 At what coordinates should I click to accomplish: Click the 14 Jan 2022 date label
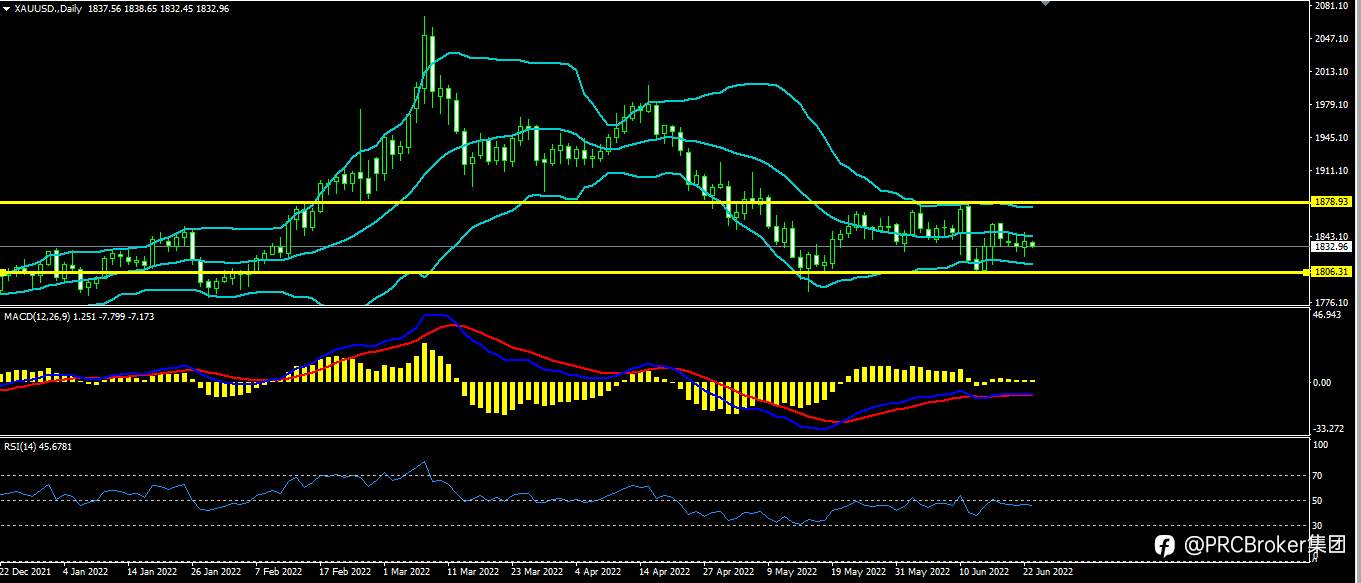point(152,573)
